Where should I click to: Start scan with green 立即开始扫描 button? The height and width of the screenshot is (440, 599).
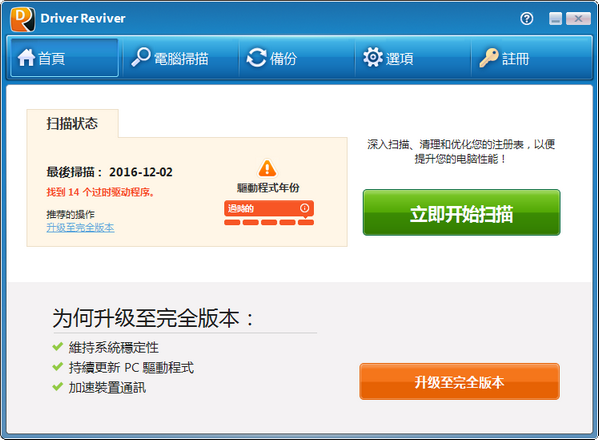pos(461,212)
